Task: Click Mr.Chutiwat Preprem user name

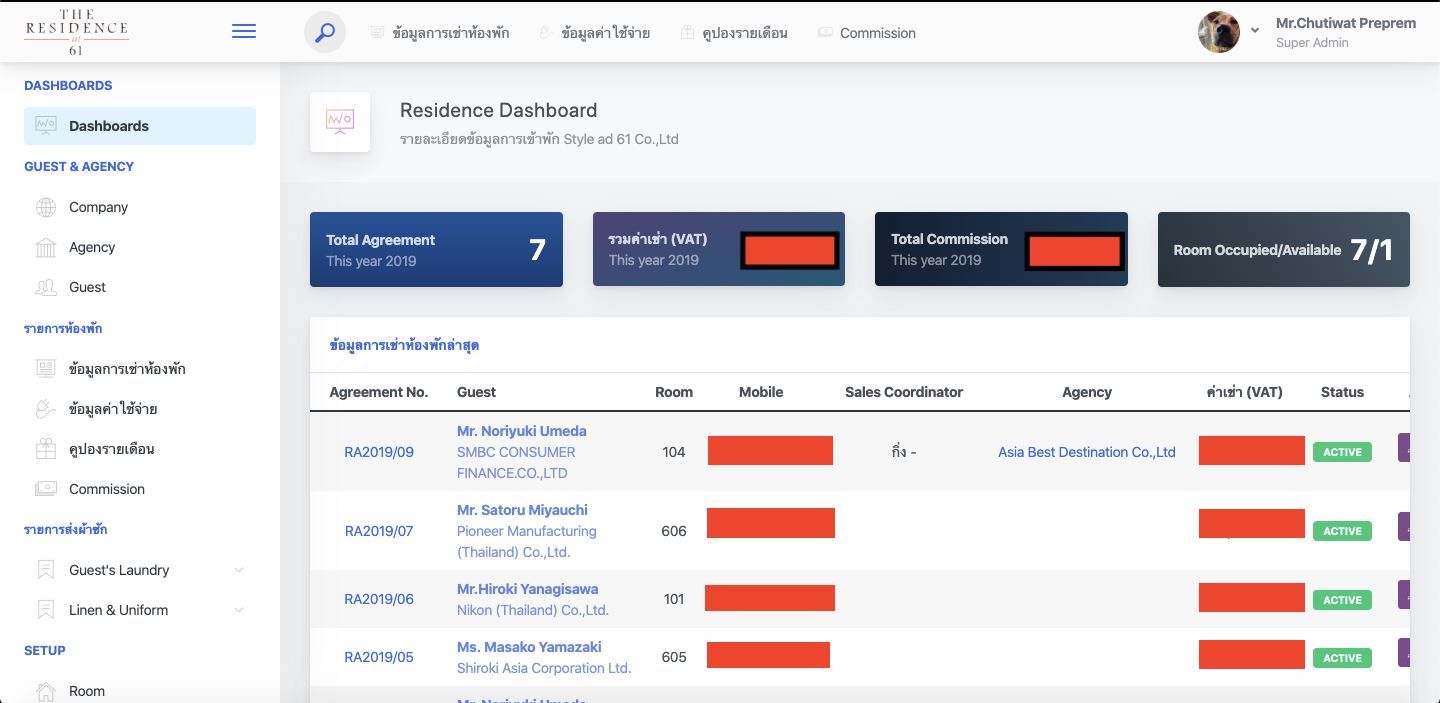Action: pyautogui.click(x=1346, y=23)
